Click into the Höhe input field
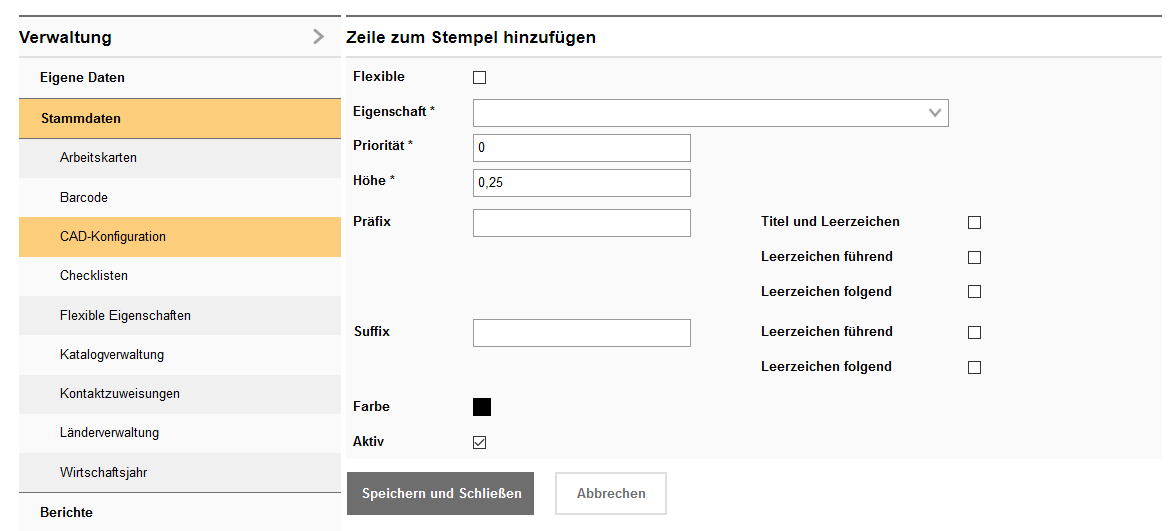The height and width of the screenshot is (531, 1175). click(x=581, y=183)
